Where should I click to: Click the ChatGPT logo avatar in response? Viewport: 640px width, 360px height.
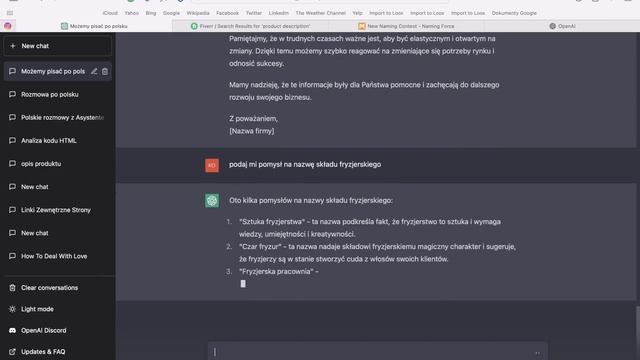(x=212, y=200)
